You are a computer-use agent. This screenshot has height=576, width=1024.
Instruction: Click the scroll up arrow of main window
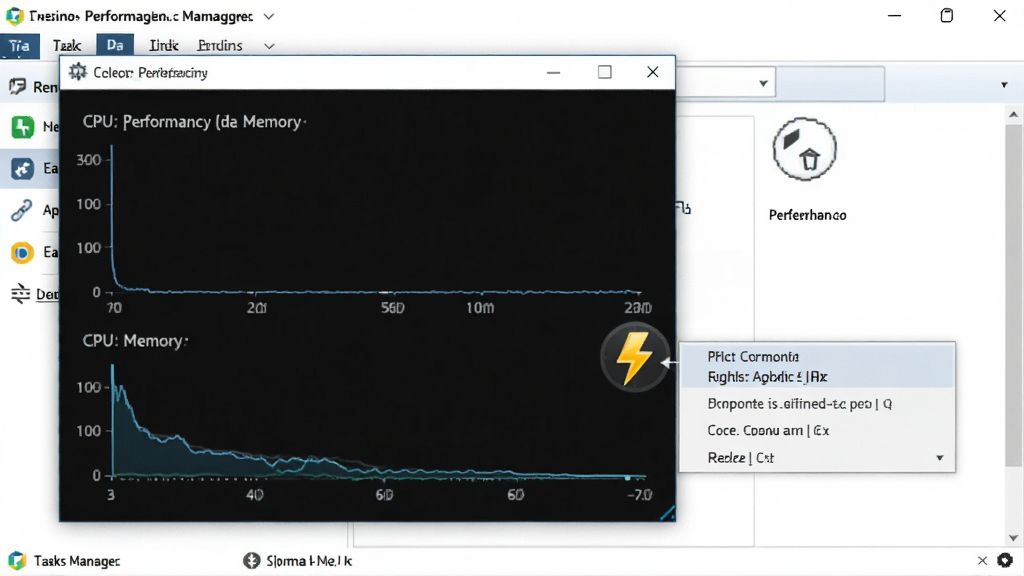click(x=1013, y=115)
